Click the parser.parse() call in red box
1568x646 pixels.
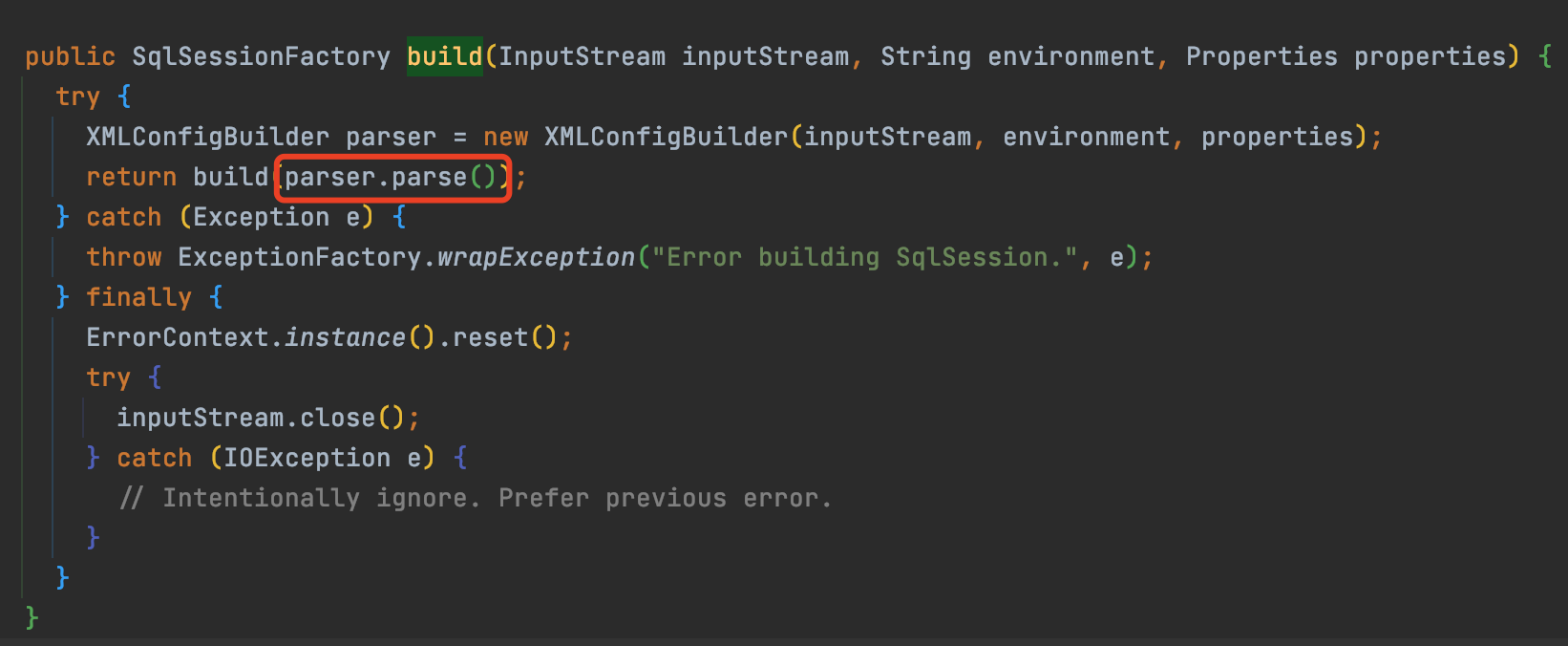coord(392,177)
